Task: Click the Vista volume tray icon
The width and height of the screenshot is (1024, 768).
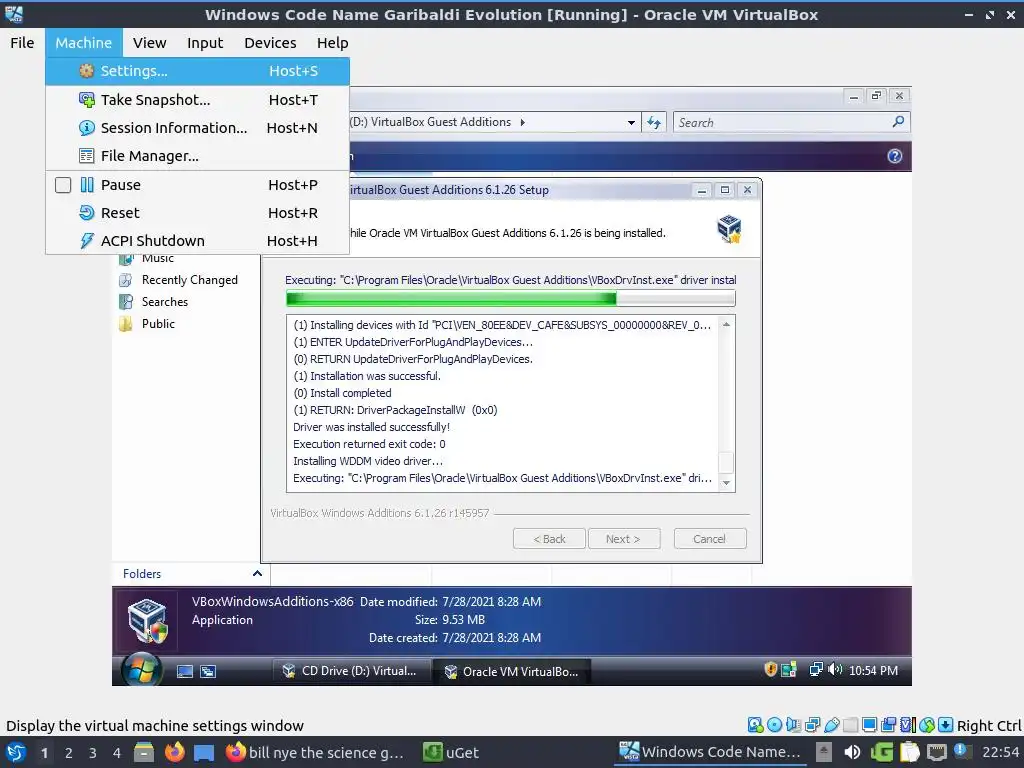Action: [x=835, y=669]
